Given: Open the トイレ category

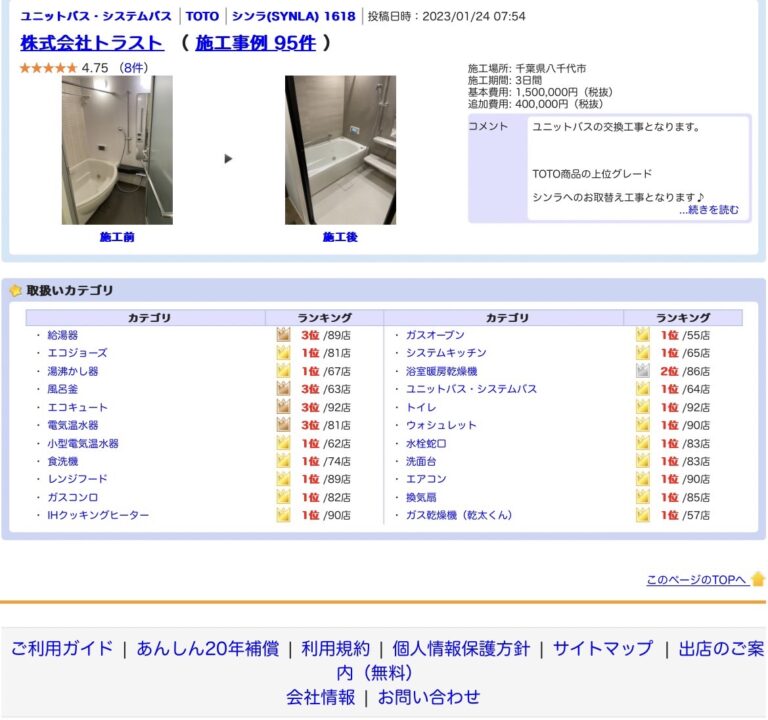Looking at the screenshot, I should point(421,407).
